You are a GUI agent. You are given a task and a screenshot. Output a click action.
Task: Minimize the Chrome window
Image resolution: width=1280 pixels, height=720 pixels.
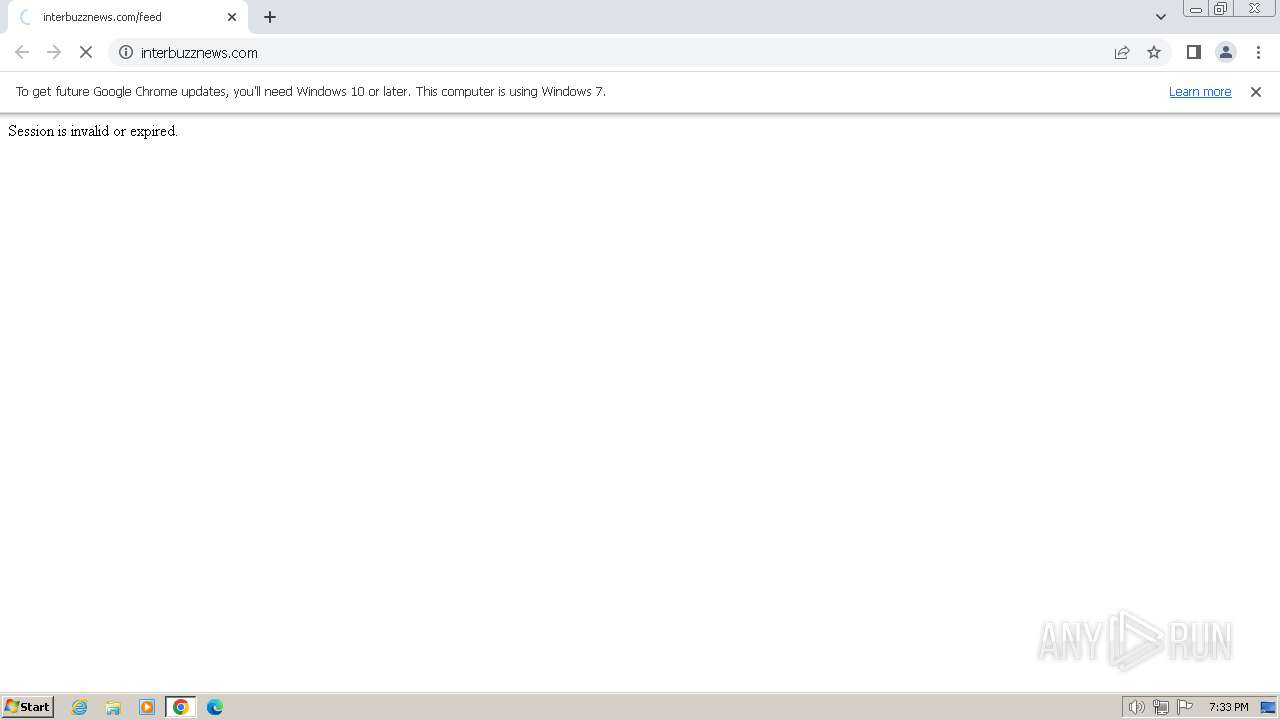coord(1196,9)
